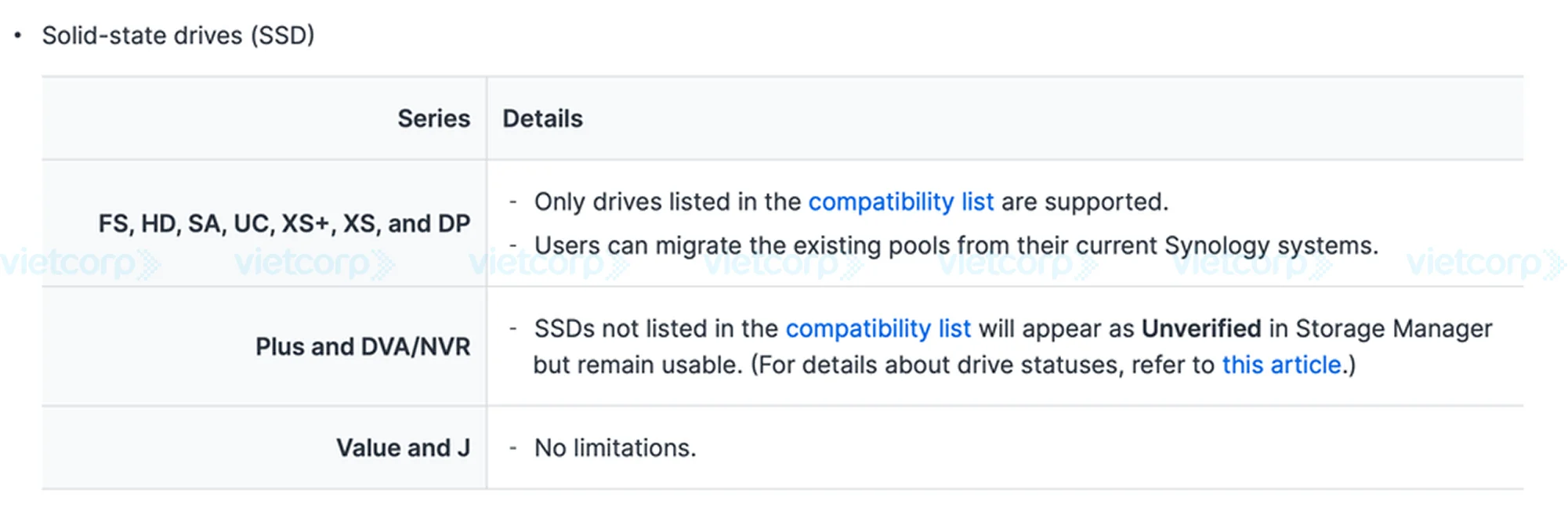This screenshot has width=1568, height=529.
Task: Click the bold word 'Unverified'
Action: pos(1200,328)
